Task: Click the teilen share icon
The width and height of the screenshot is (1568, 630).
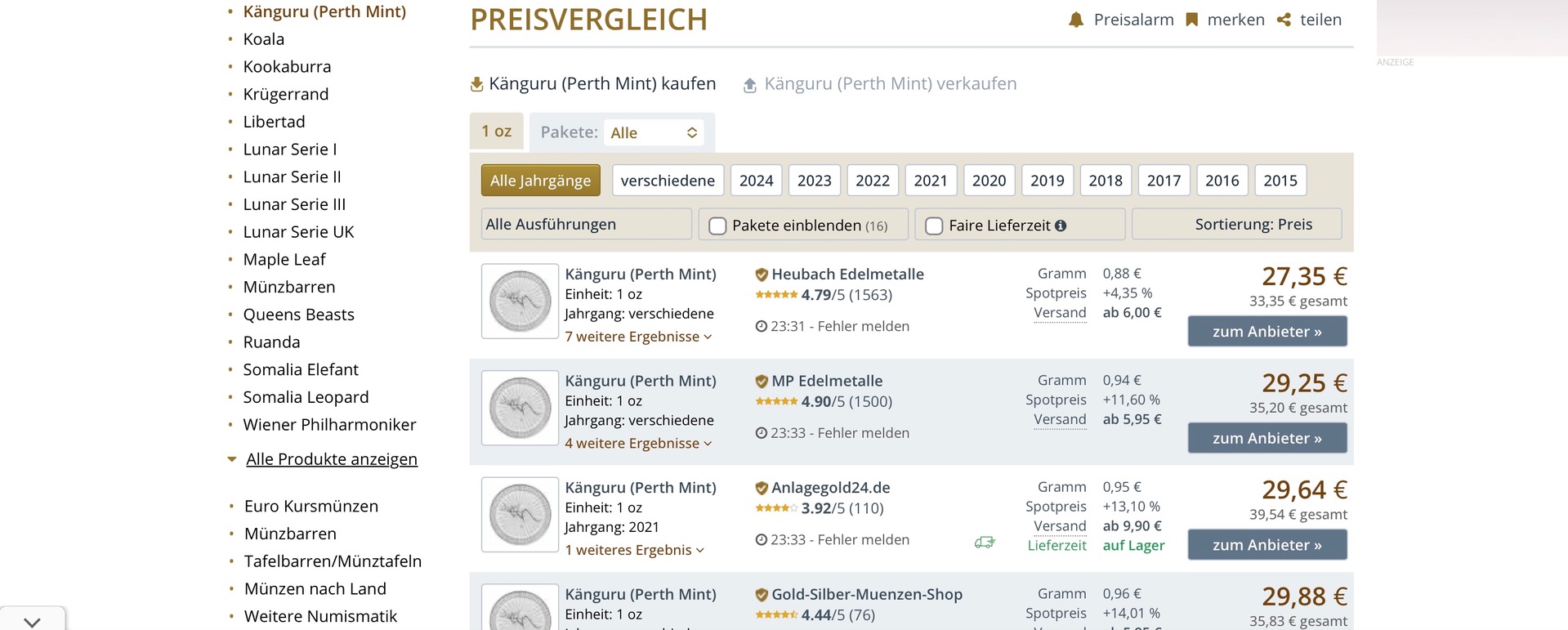Action: [1284, 20]
